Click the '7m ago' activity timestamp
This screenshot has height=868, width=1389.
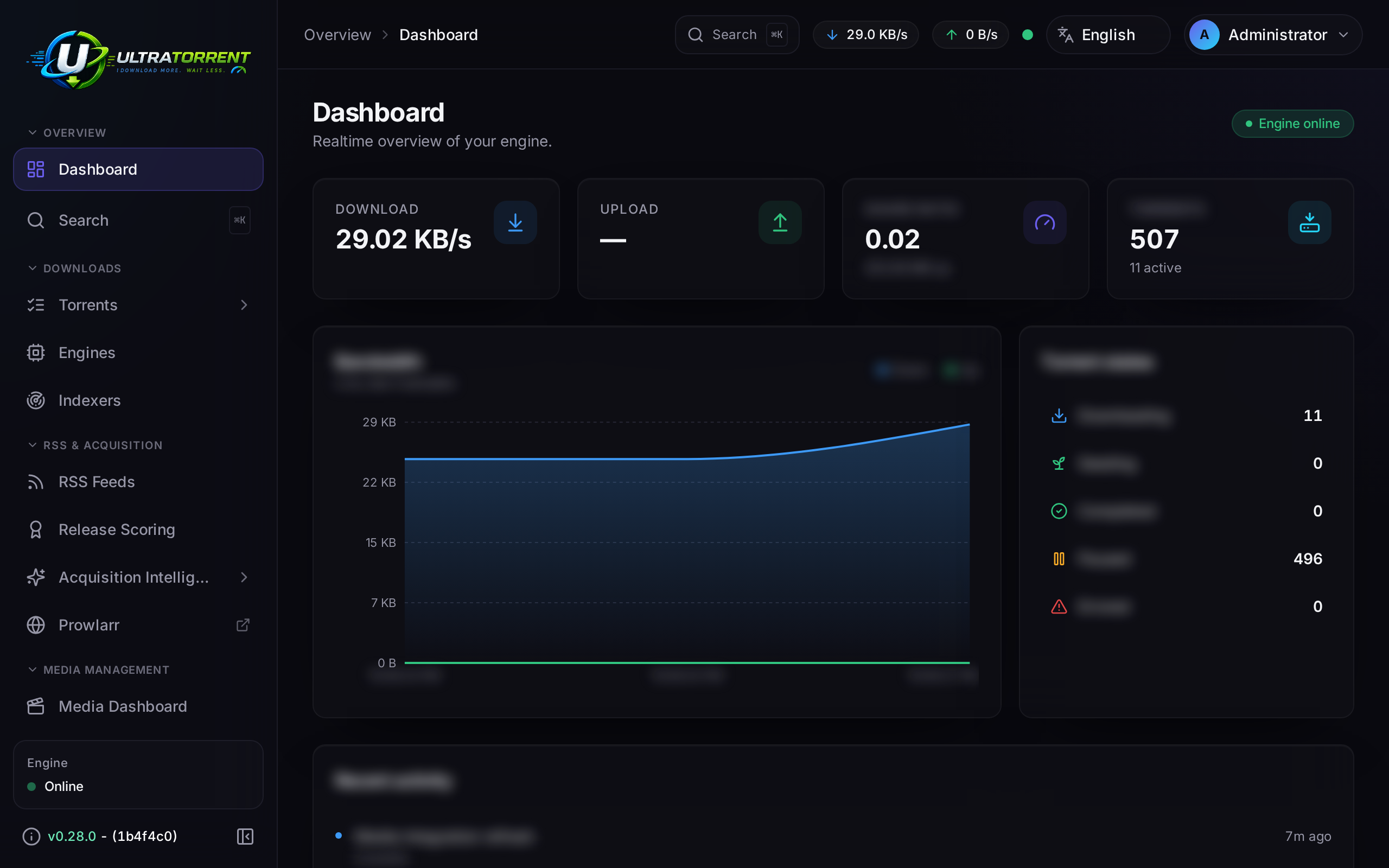point(1308,837)
